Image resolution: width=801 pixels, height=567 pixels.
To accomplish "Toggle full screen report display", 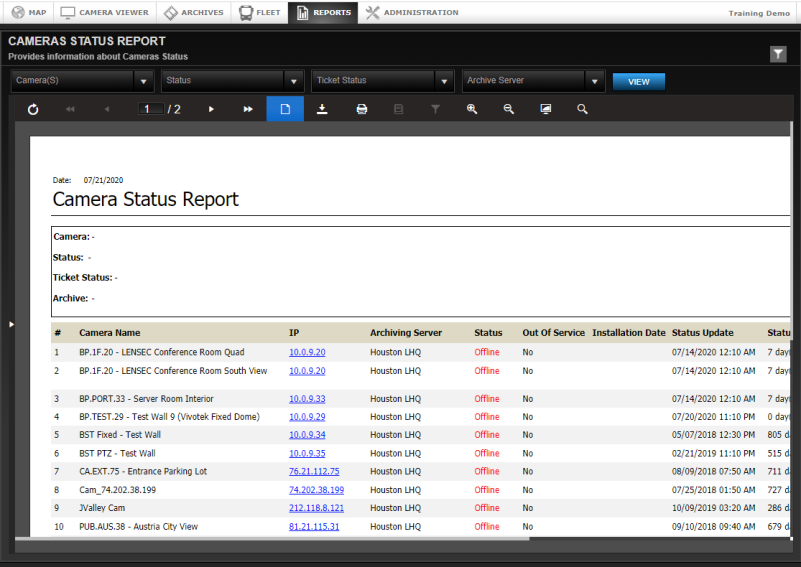I will 545,109.
